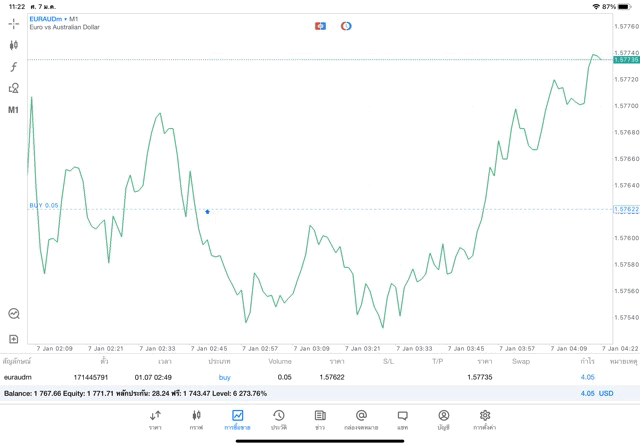Open the drawing objects shapes icon

[14, 88]
